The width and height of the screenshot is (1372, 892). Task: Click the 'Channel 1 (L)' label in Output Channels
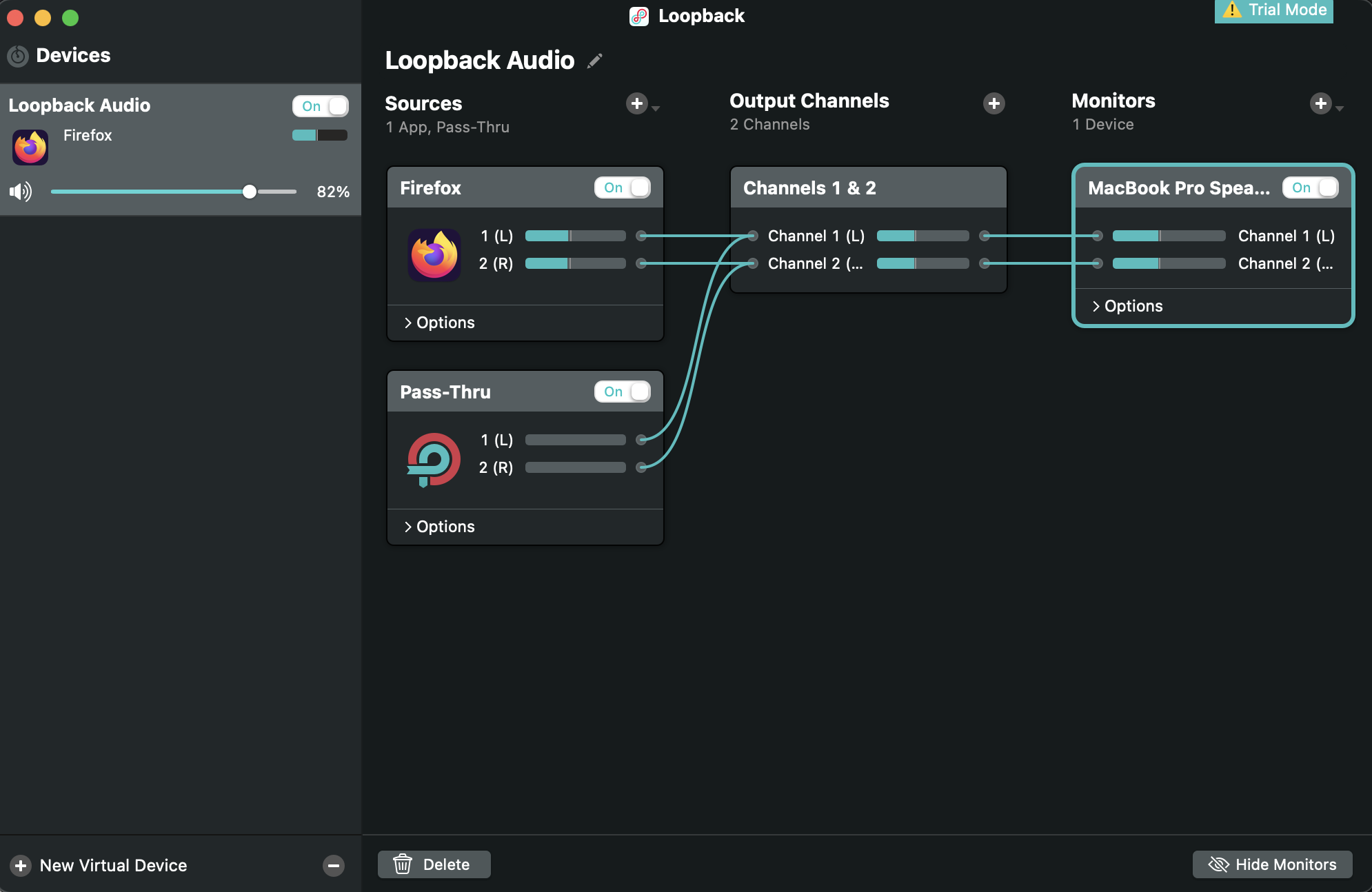pyautogui.click(x=816, y=236)
